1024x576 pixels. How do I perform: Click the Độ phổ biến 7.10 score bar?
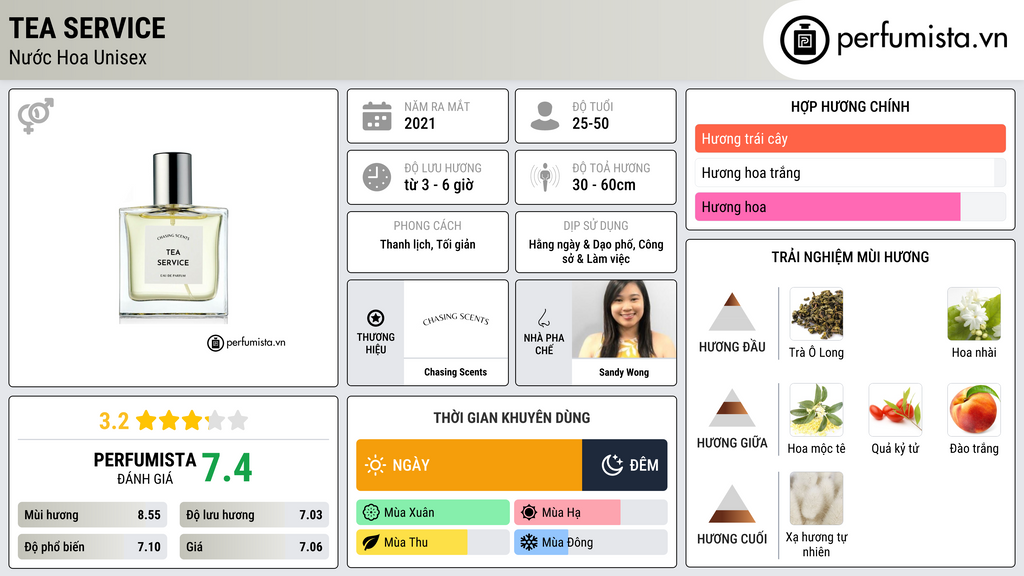93,547
